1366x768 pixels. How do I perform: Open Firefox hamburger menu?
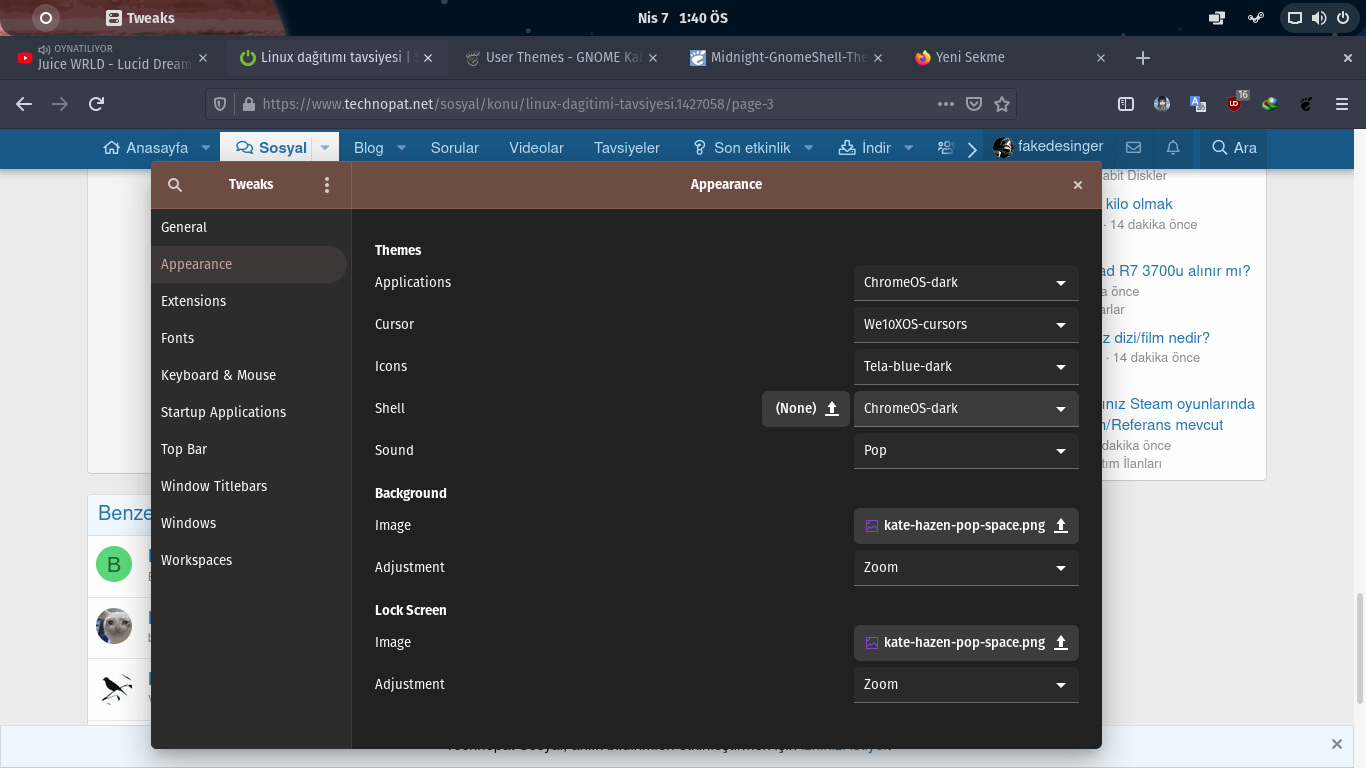click(x=1342, y=104)
